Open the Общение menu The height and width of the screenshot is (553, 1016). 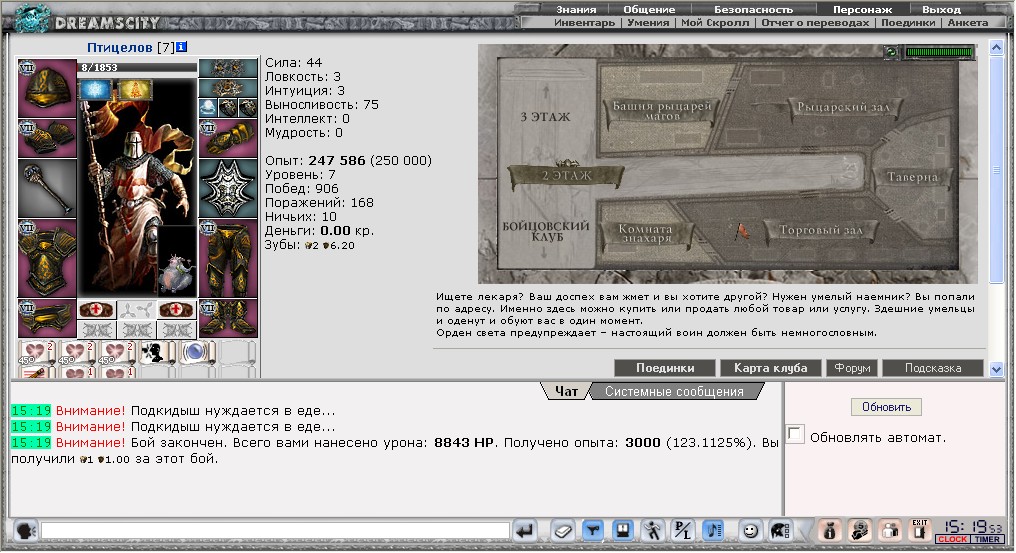pos(649,9)
